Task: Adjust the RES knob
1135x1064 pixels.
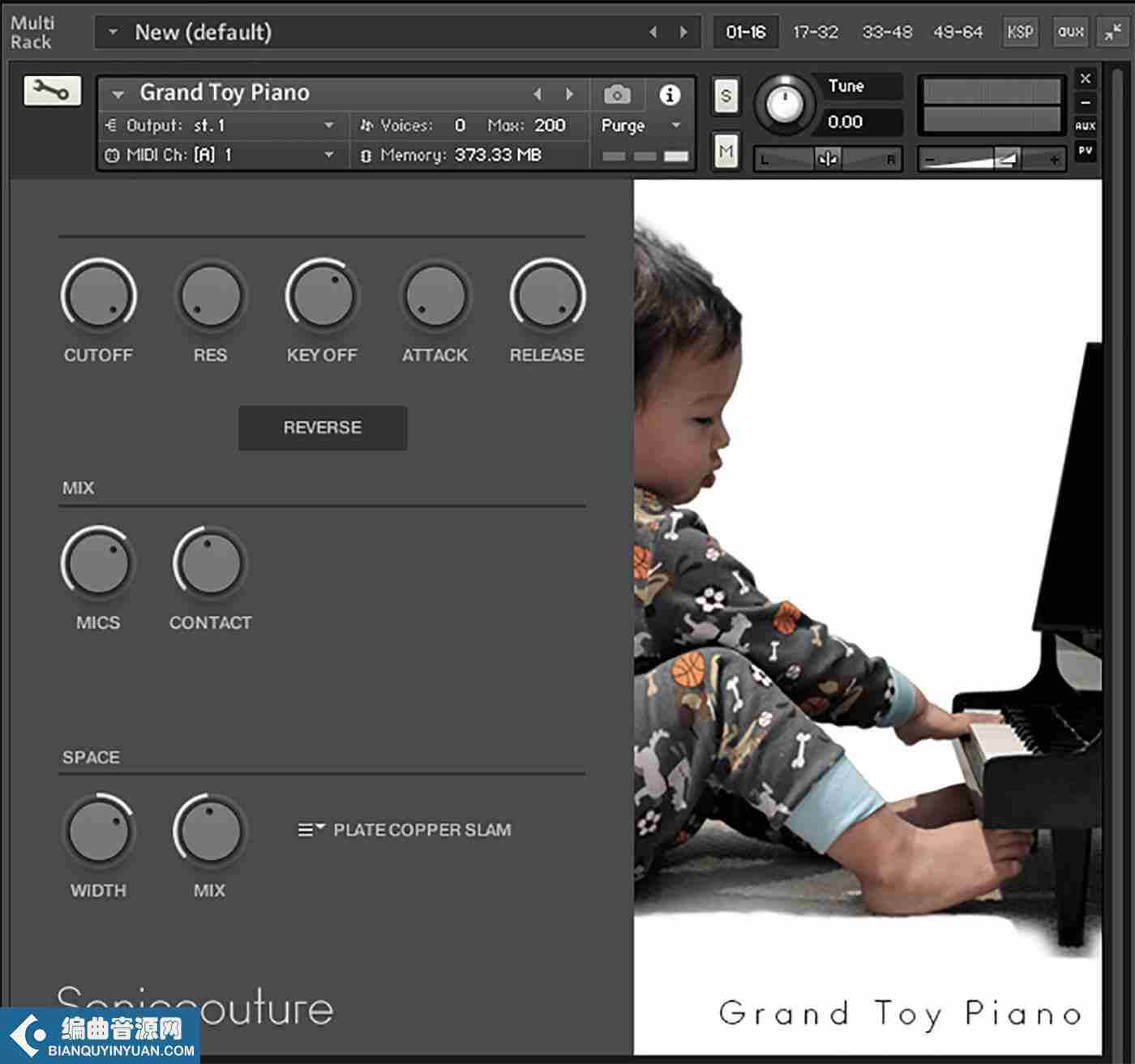Action: click(210, 296)
